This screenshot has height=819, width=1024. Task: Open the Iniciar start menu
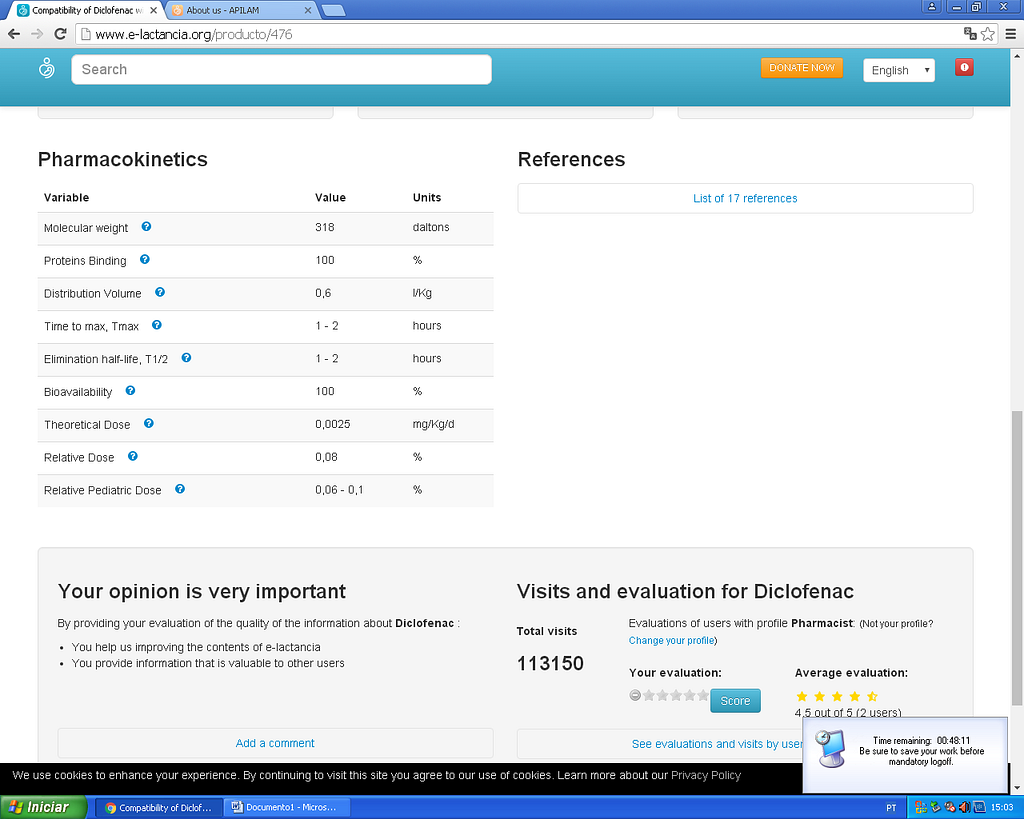(43, 807)
